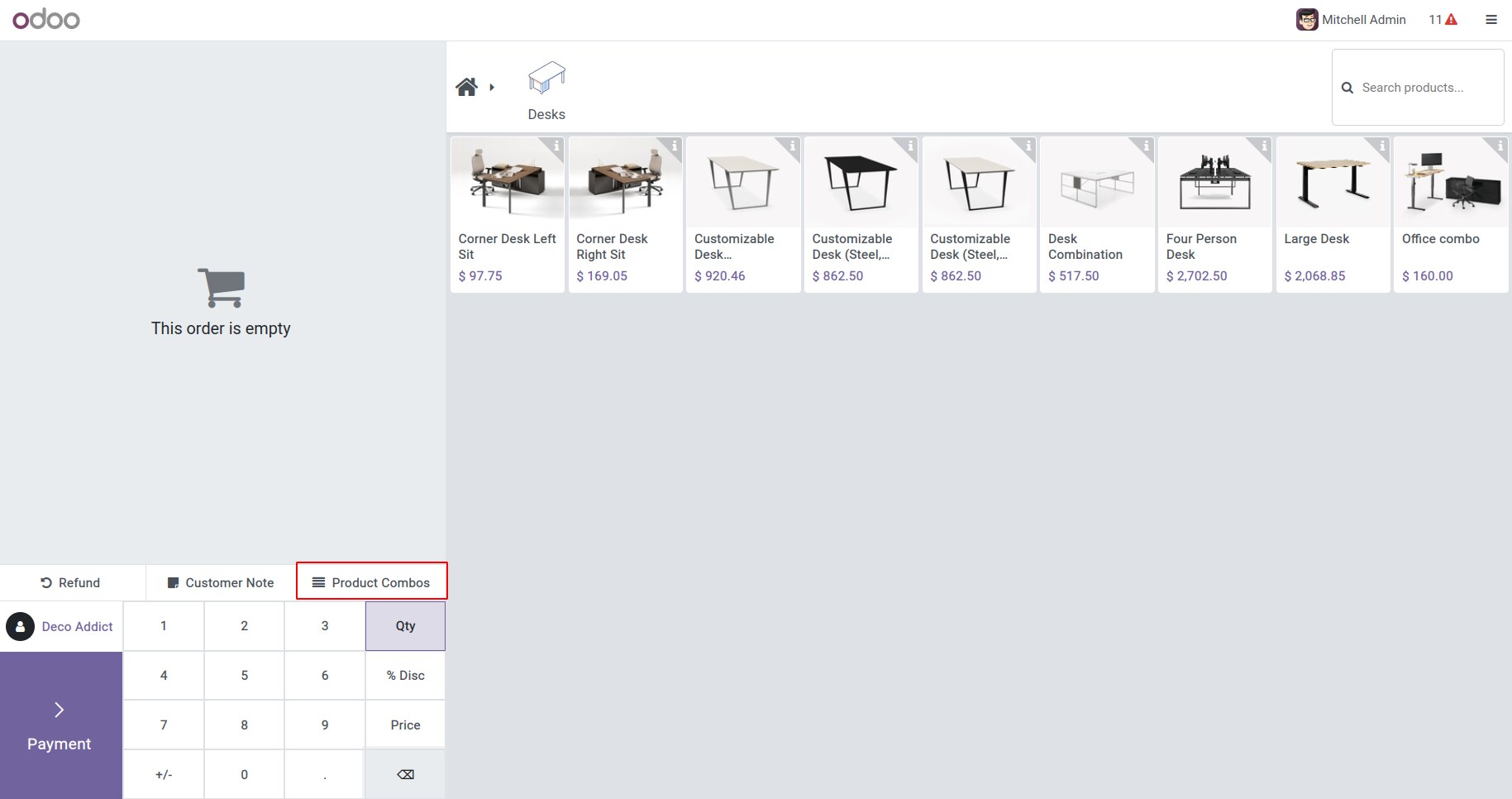The height and width of the screenshot is (799, 1512).
Task: Select Deco Addict customer
Action: pos(61,627)
